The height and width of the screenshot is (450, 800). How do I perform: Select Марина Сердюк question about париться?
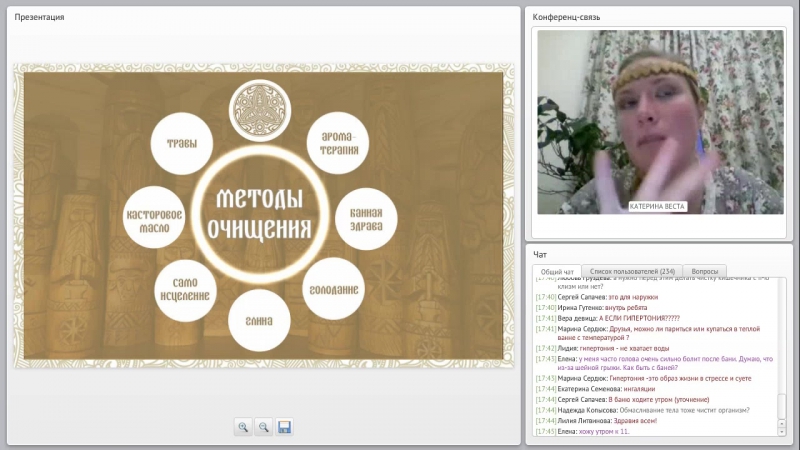(648, 333)
